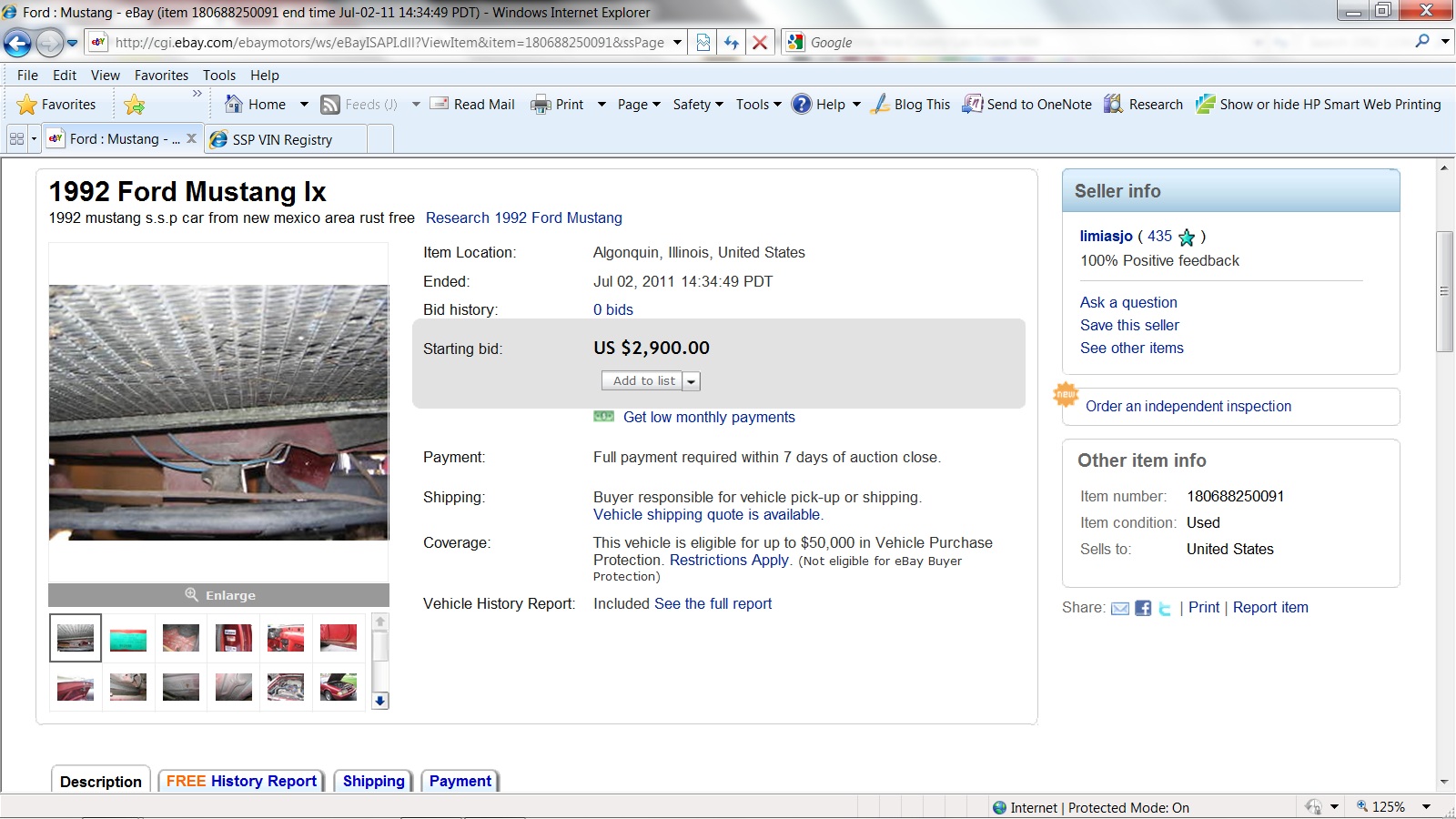This screenshot has width=1456, height=819.
Task: Click Ask a question link
Action: pyautogui.click(x=1128, y=302)
